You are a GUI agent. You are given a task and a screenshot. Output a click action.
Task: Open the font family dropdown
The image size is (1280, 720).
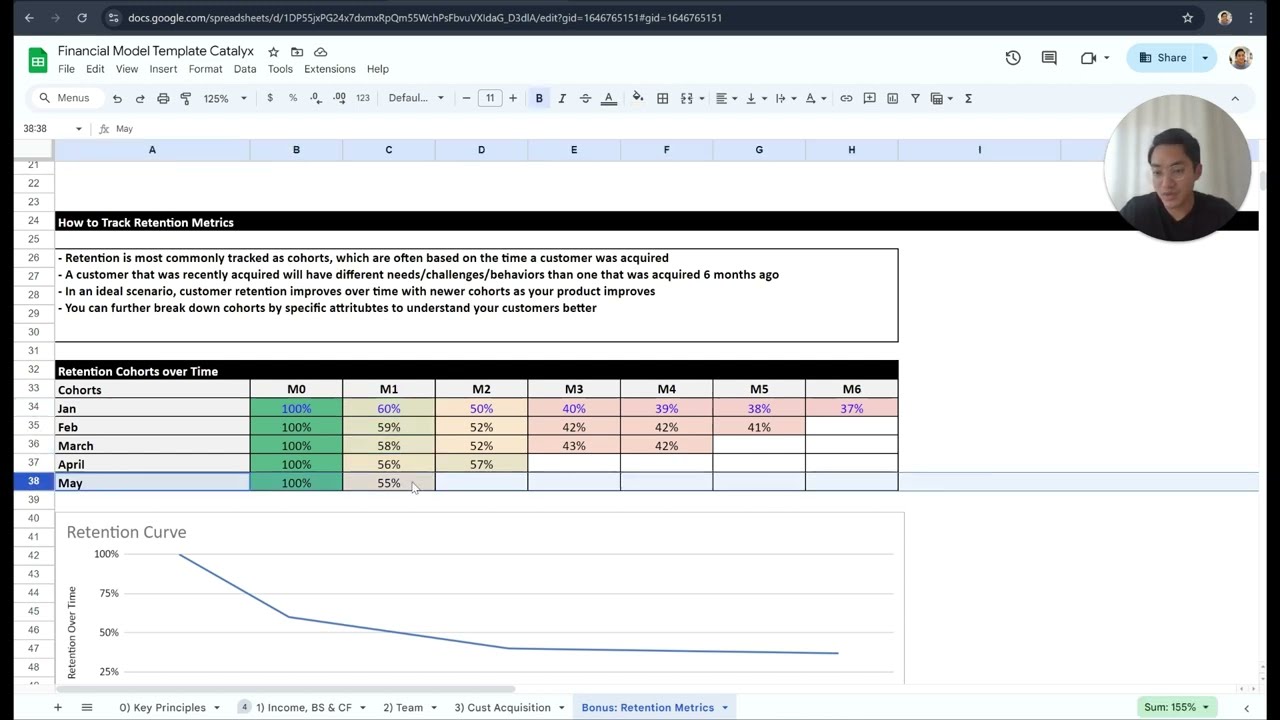pos(416,98)
